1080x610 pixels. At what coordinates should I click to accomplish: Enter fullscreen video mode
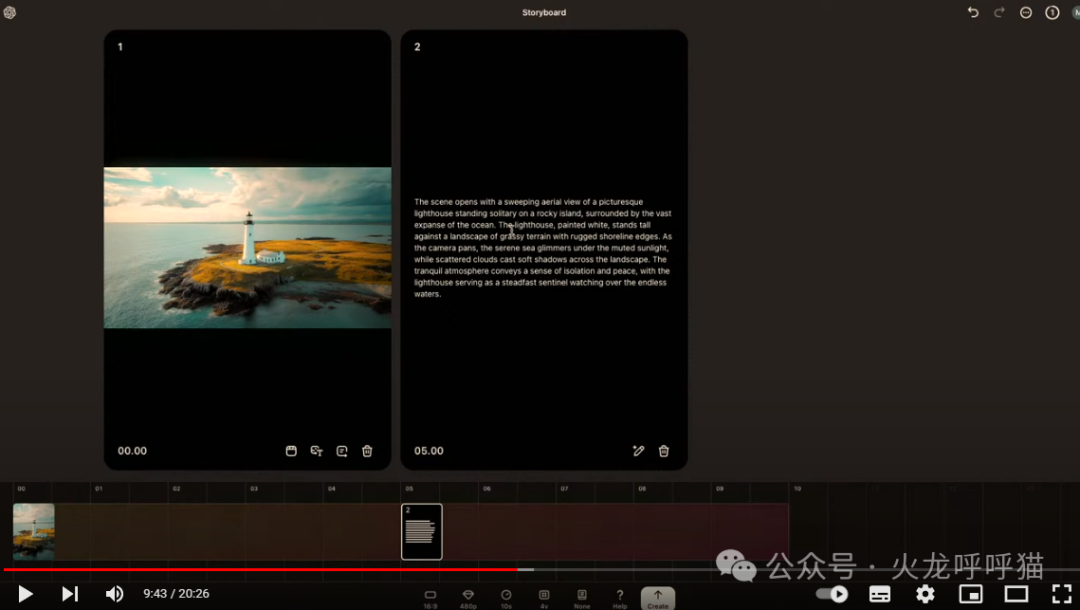click(1061, 593)
